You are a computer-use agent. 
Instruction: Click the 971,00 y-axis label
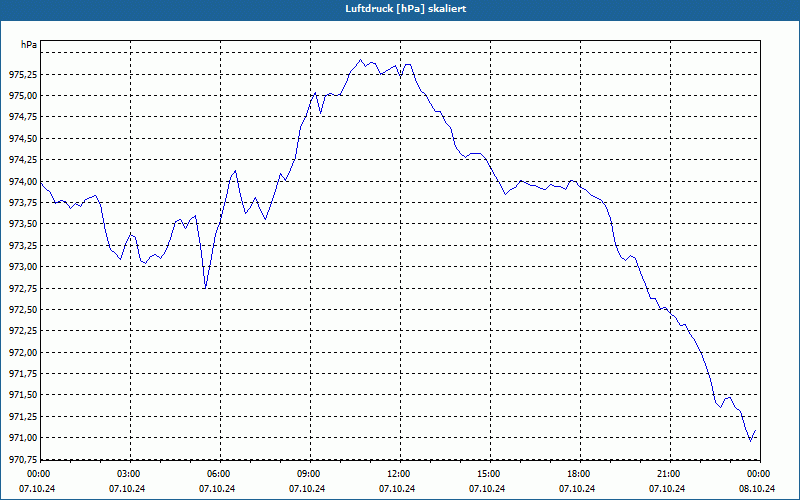click(x=23, y=438)
